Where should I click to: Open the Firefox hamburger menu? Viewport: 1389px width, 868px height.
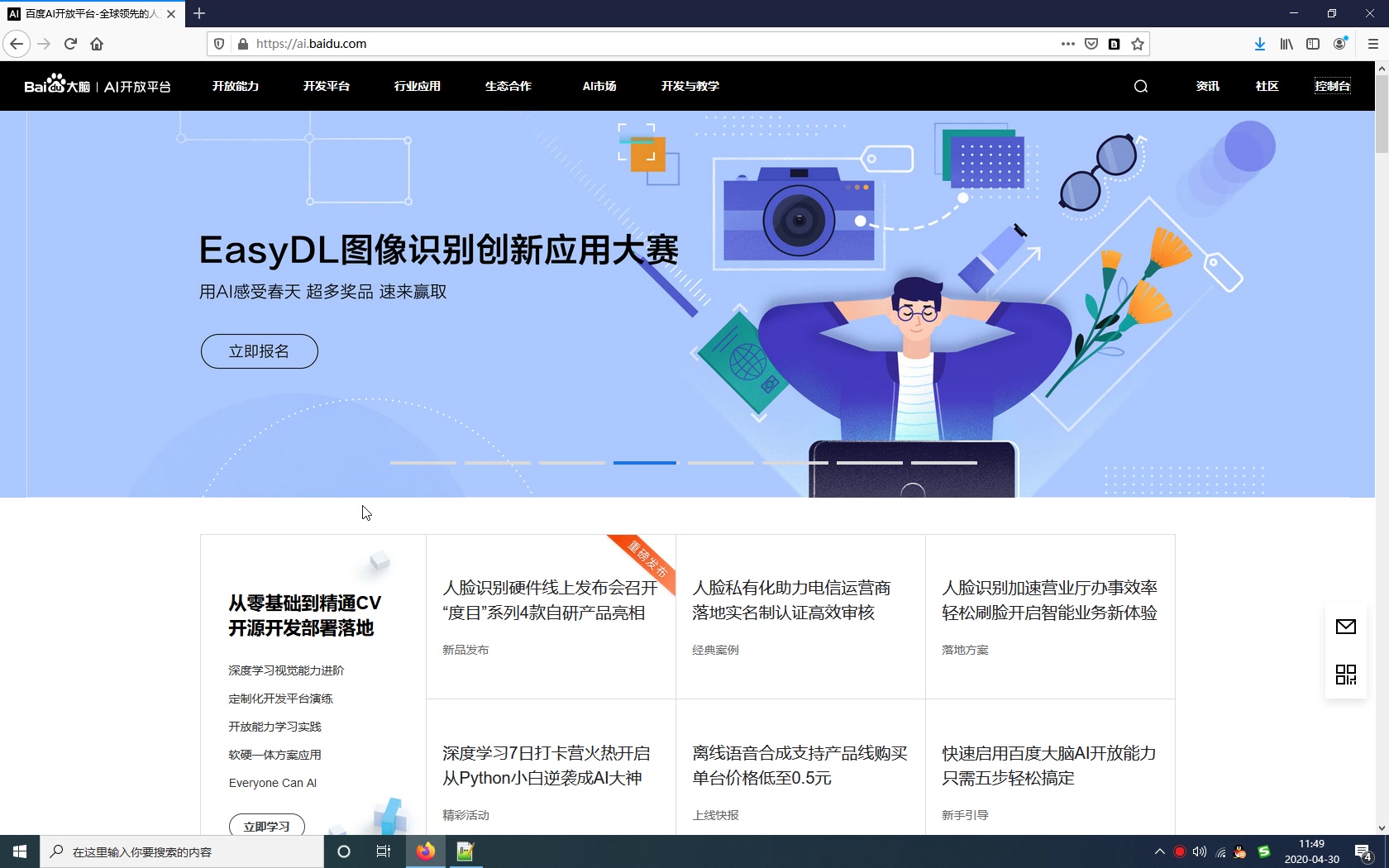click(1374, 44)
